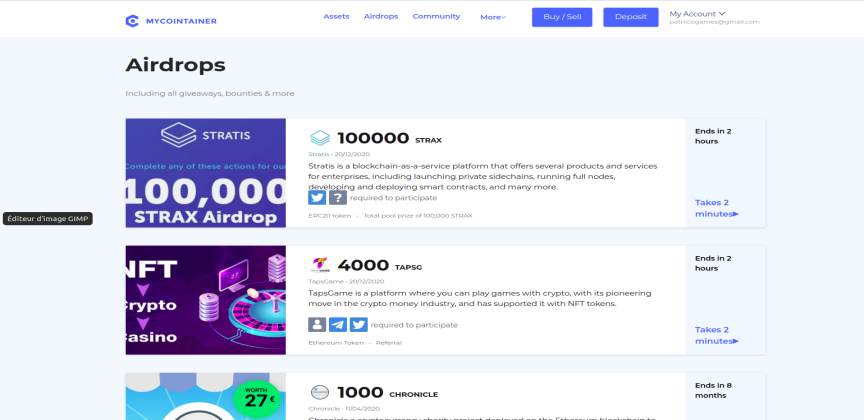Click the Deposit button
The width and height of the screenshot is (864, 420).
point(631,17)
